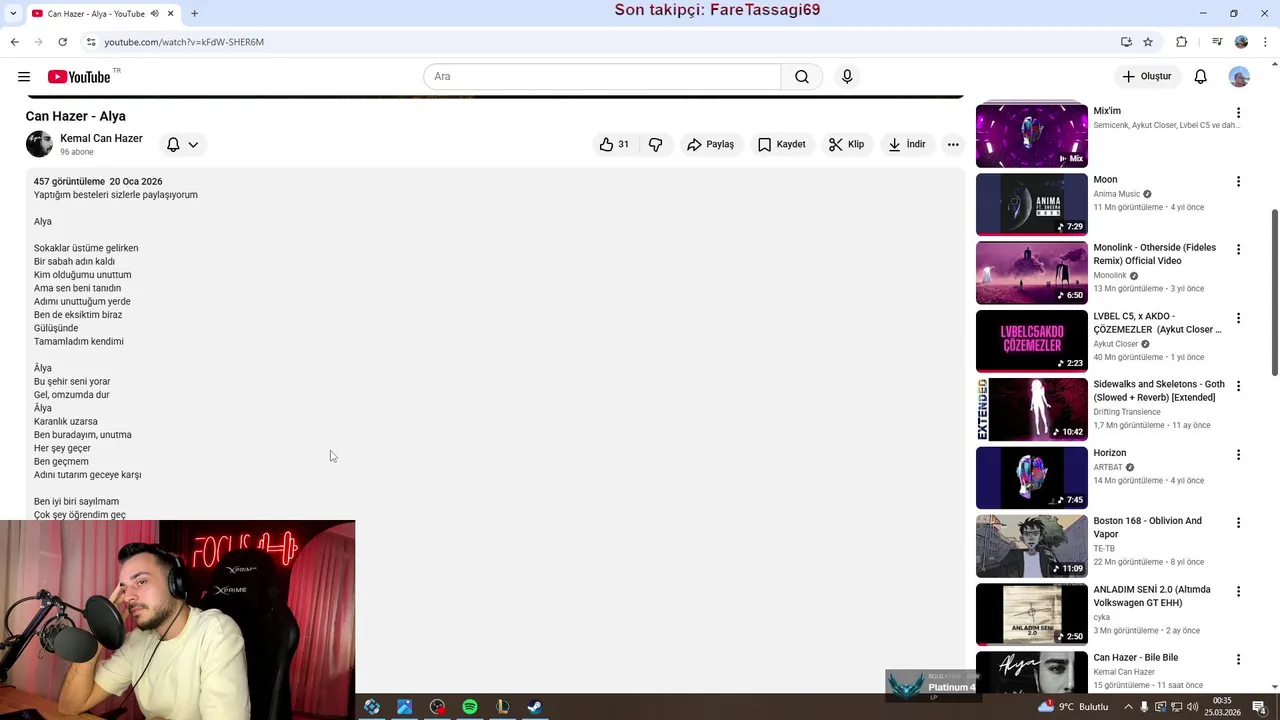The width and height of the screenshot is (1280, 720).
Task: Bookmark this page with the star icon
Action: click(x=1148, y=42)
